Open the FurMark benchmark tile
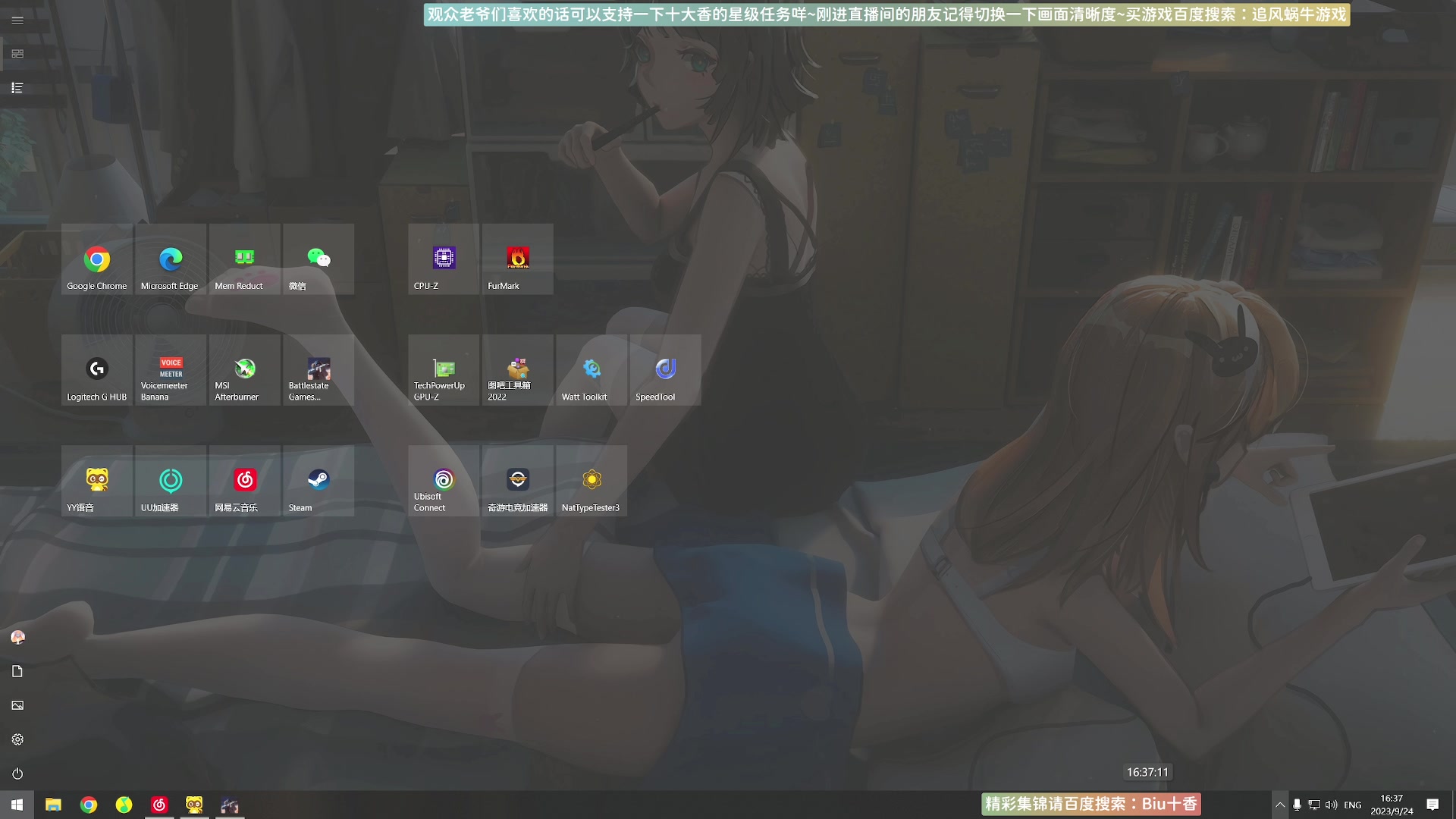Image resolution: width=1456 pixels, height=819 pixels. tap(517, 259)
